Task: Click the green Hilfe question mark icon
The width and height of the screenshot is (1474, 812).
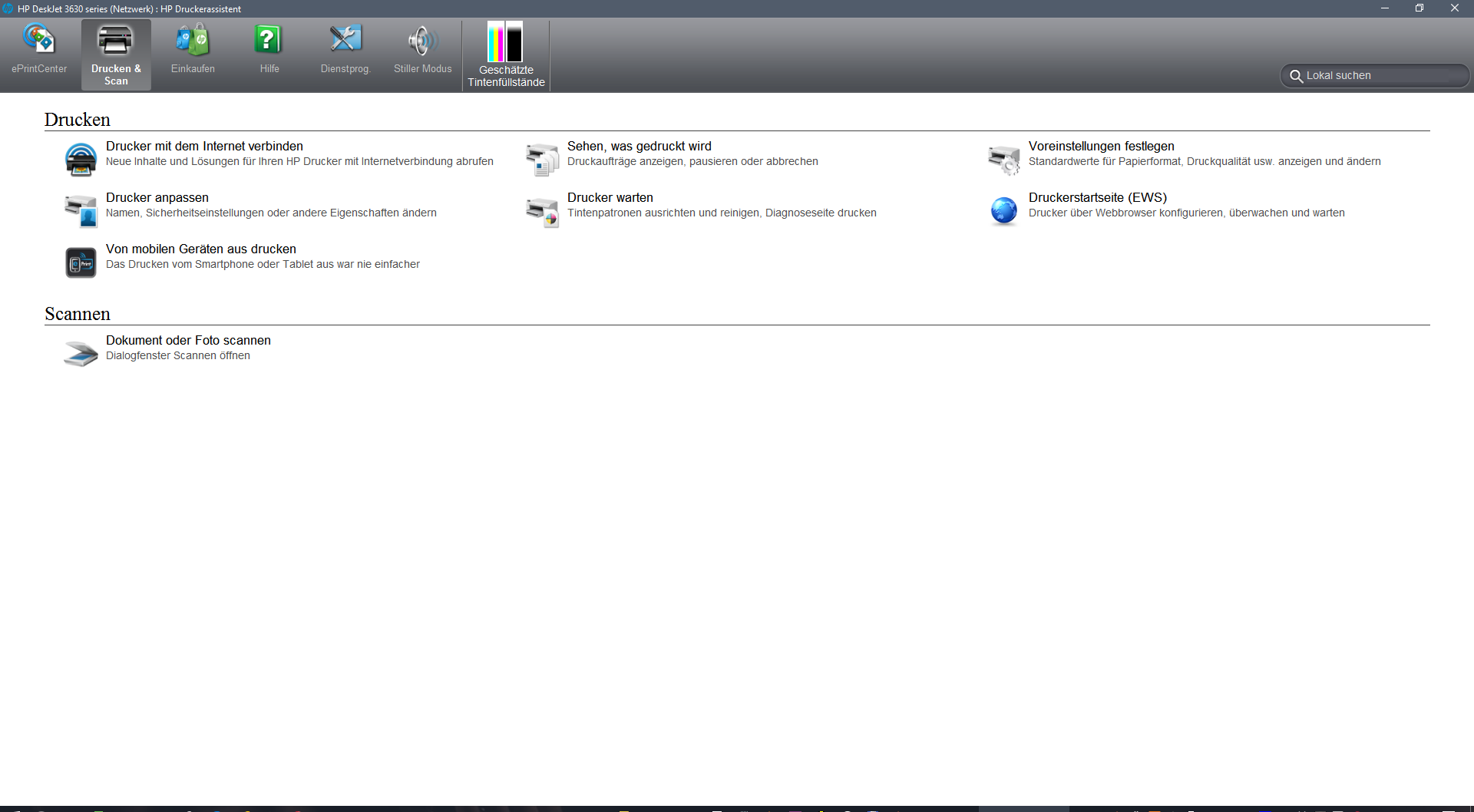Action: click(269, 40)
